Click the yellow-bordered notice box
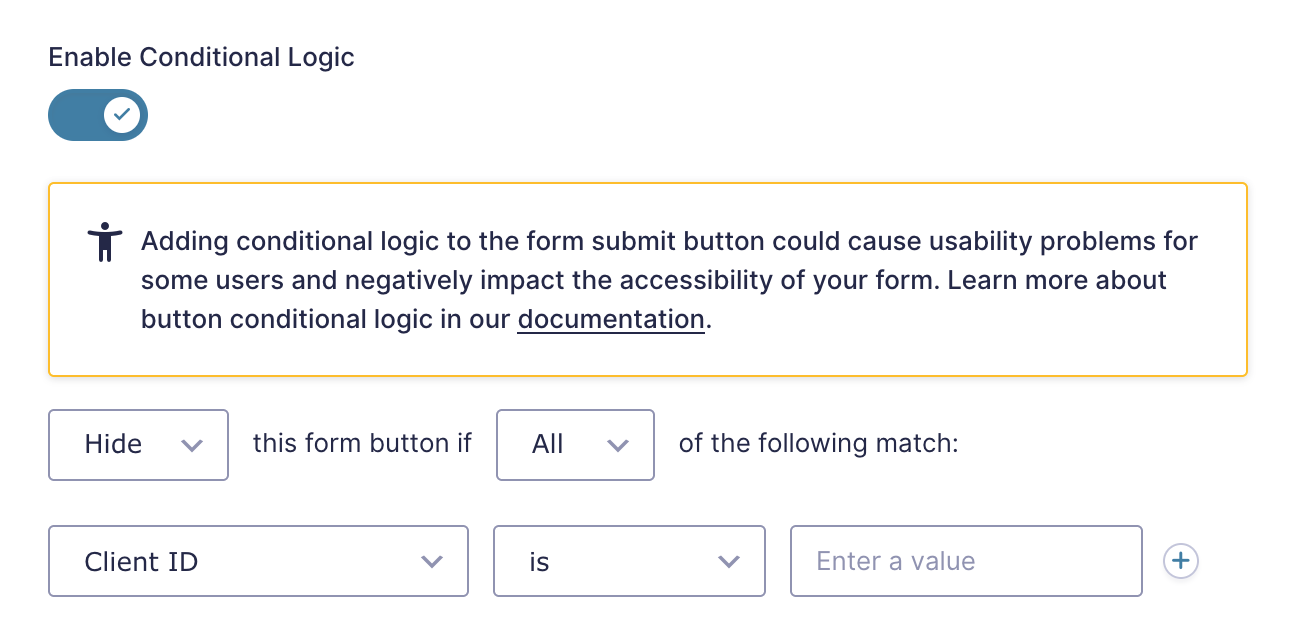This screenshot has width=1296, height=642. (648, 279)
